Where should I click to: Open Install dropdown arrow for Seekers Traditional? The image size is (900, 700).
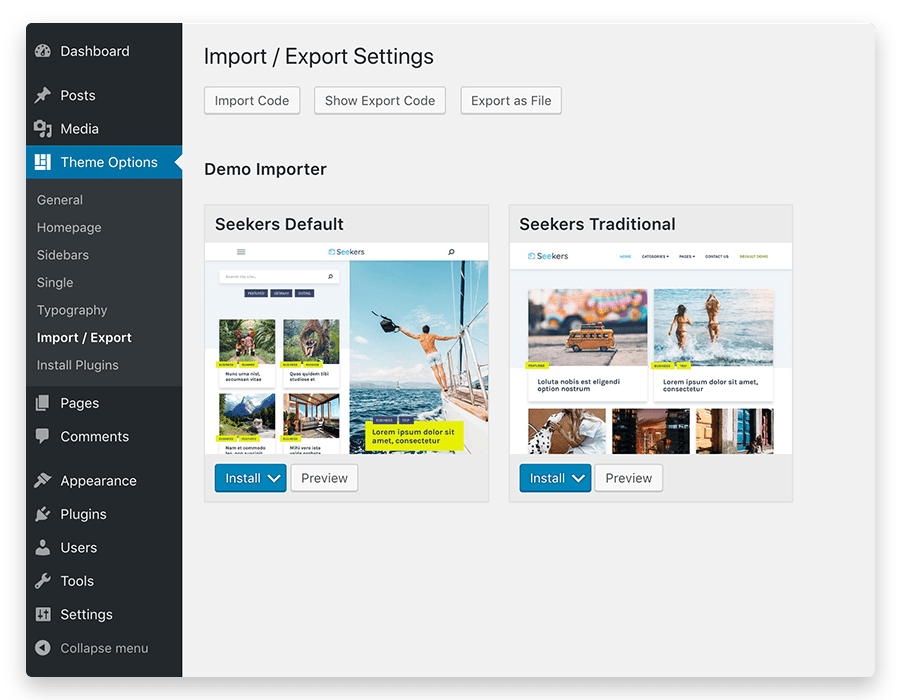coord(578,479)
